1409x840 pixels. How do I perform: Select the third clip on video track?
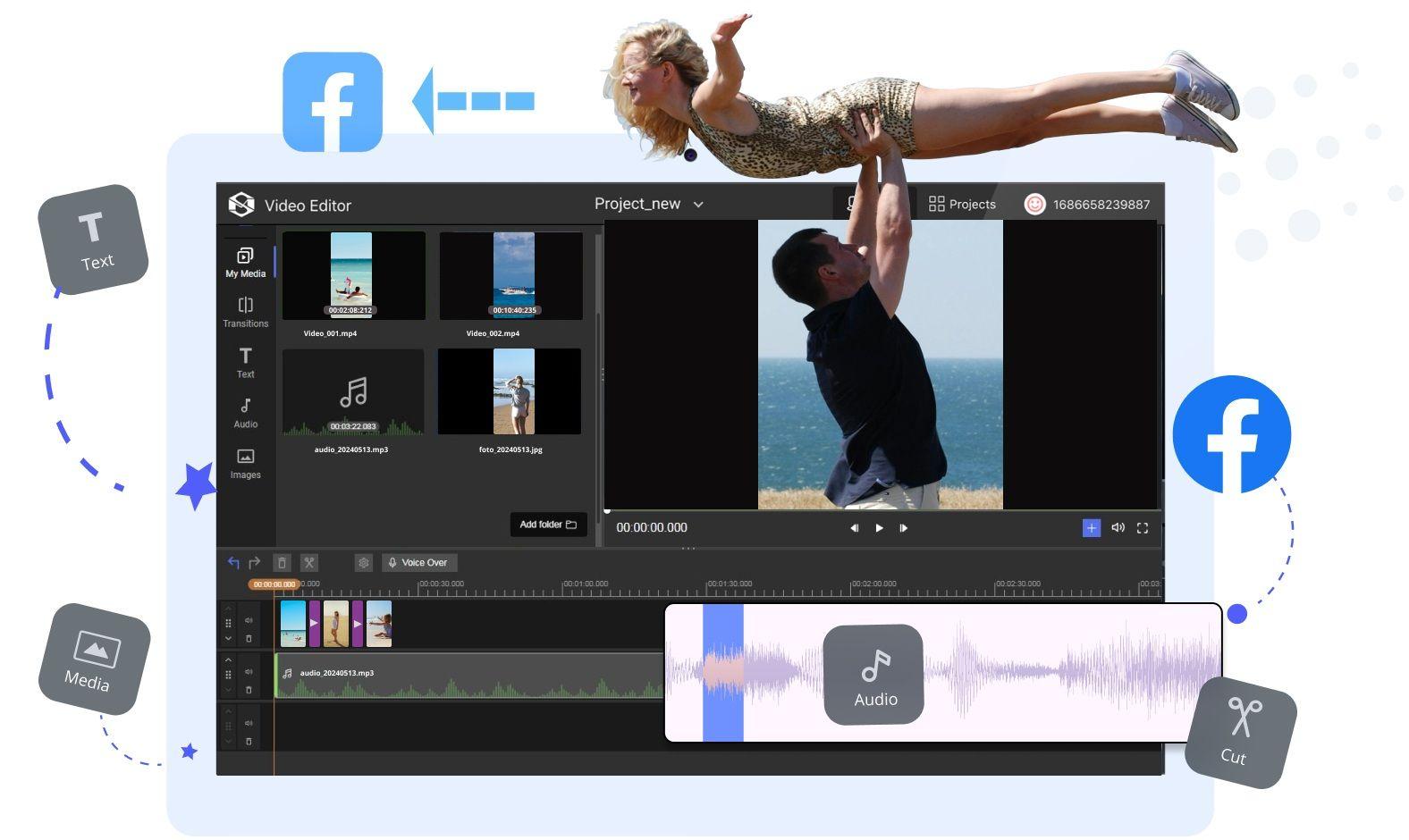379,623
